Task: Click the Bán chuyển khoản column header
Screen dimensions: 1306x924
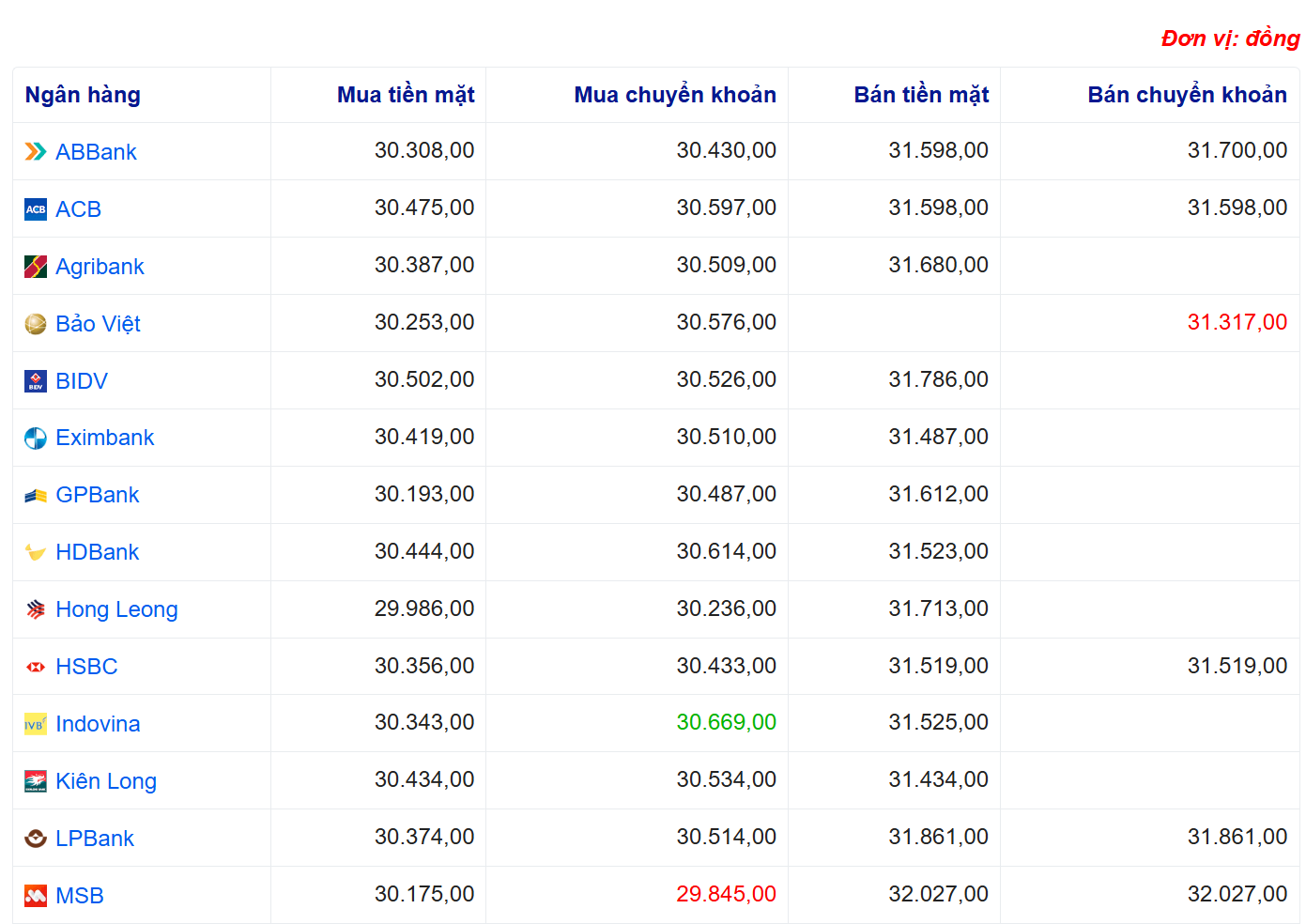Action: (x=1187, y=95)
